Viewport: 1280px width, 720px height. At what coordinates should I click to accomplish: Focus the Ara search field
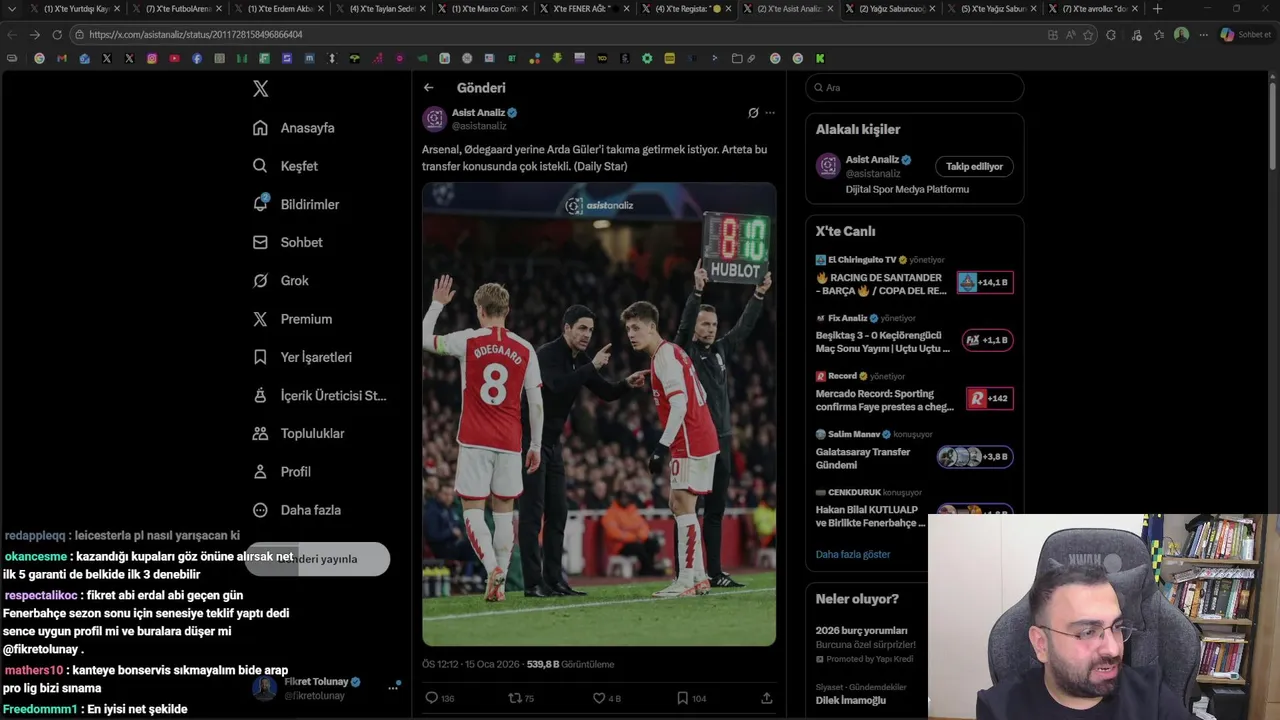(915, 88)
